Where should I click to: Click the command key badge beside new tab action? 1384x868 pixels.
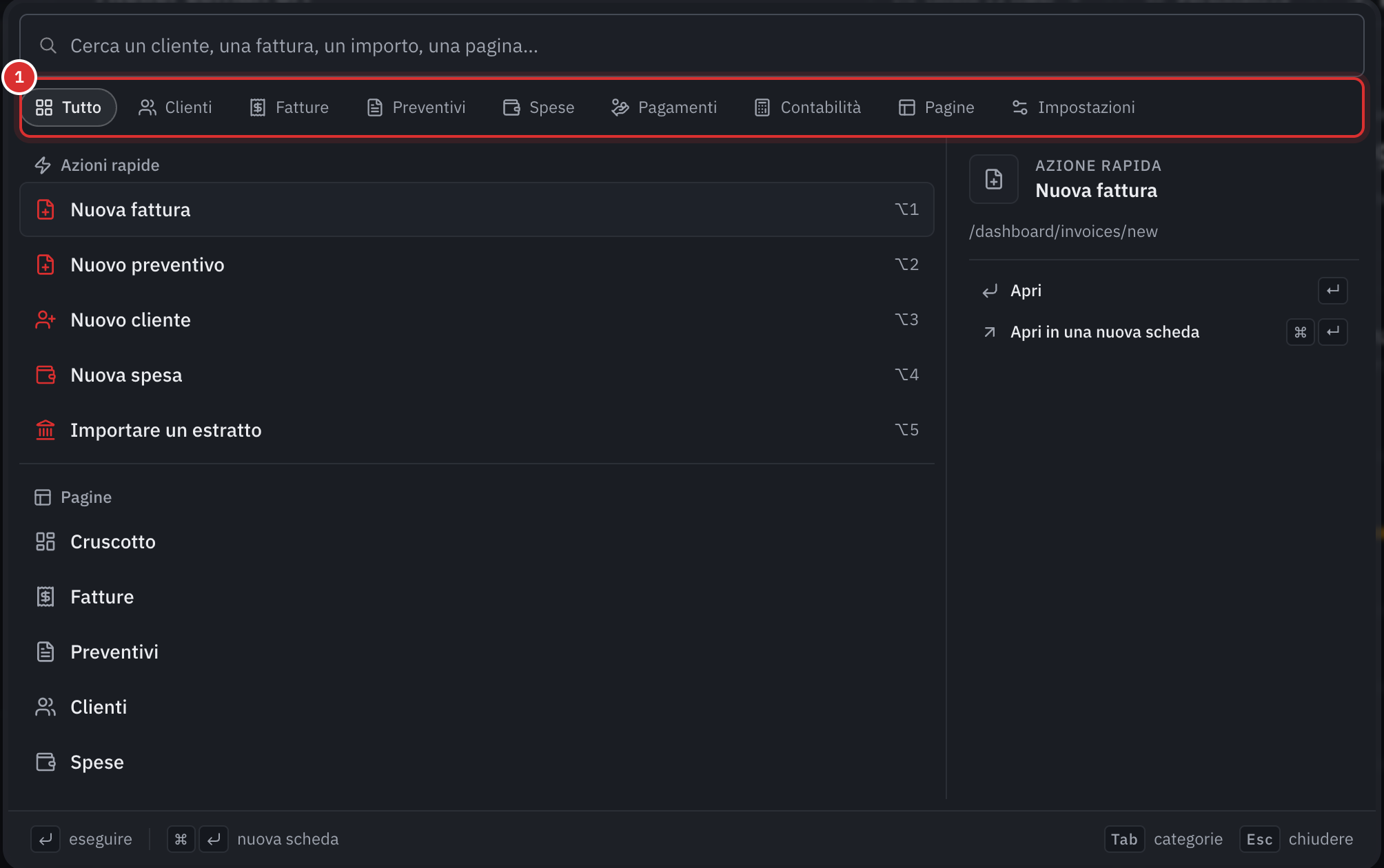coord(1301,332)
